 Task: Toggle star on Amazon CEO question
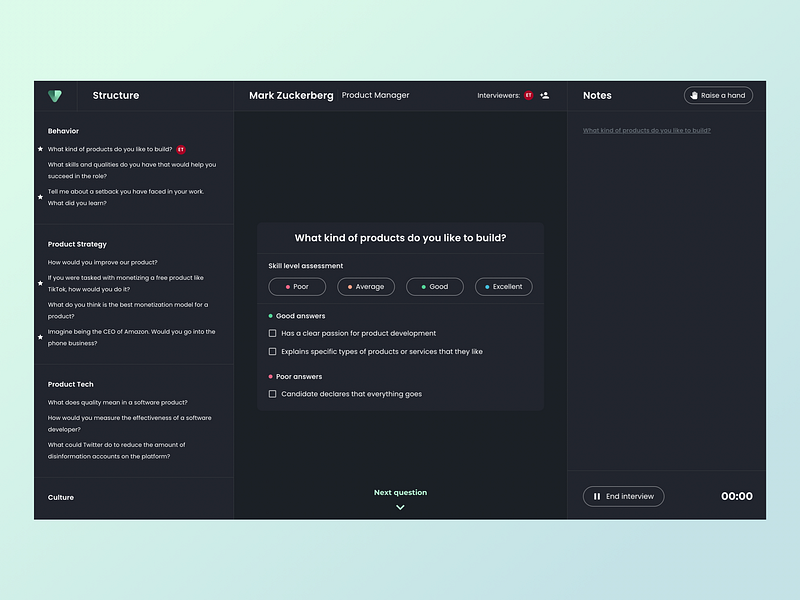pos(40,337)
